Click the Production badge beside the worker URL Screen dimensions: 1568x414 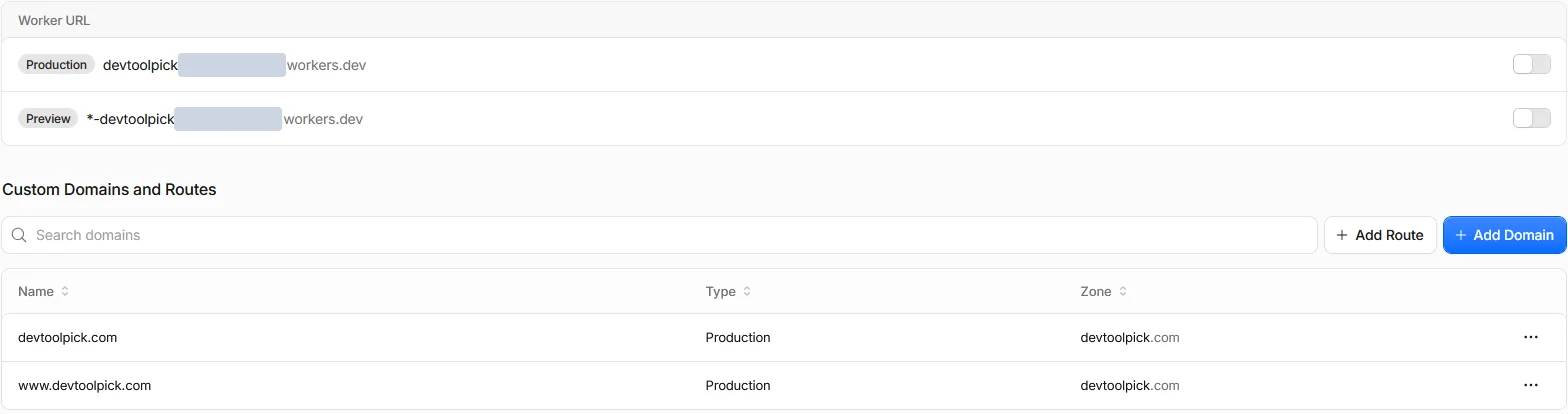pos(57,65)
